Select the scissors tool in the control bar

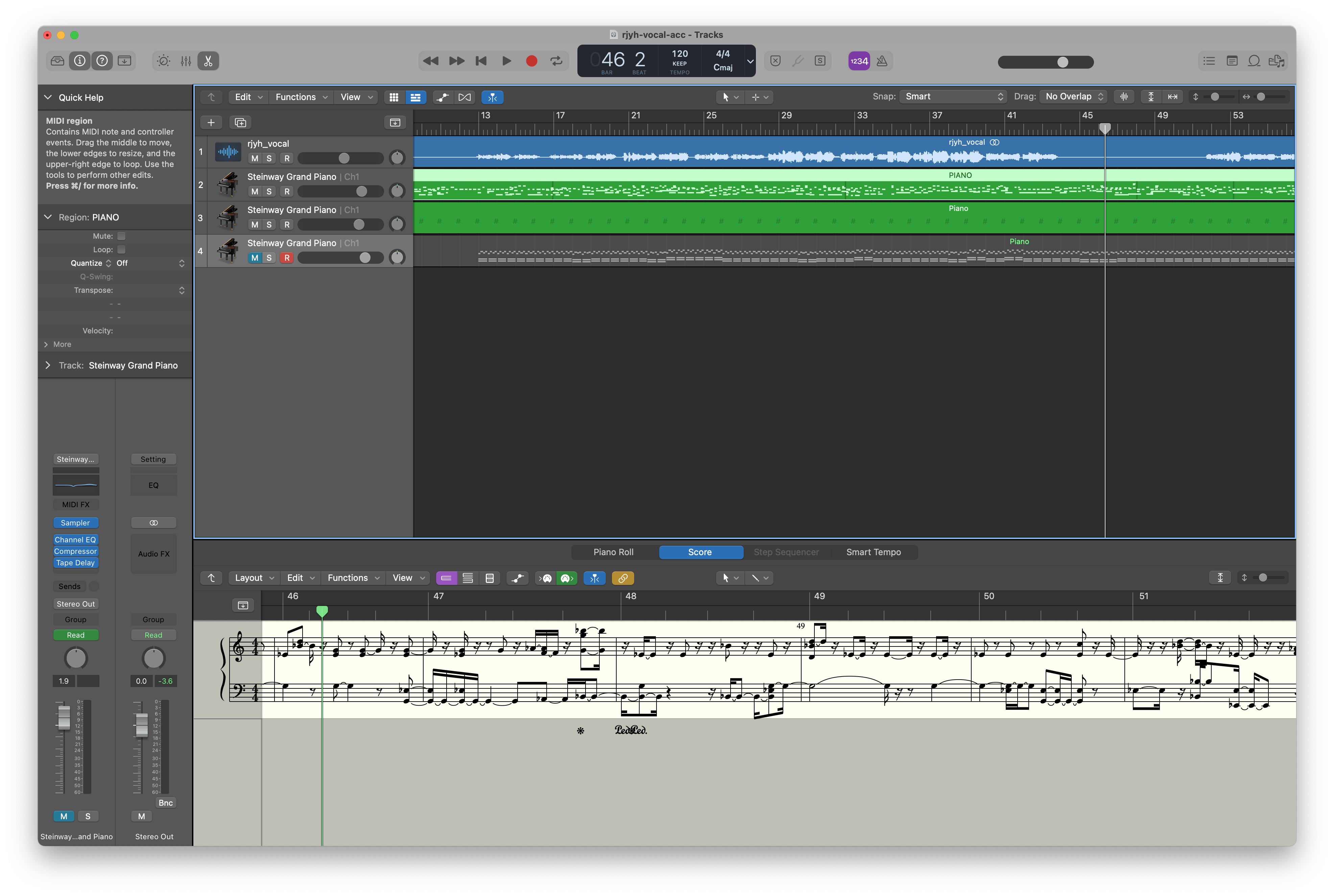tap(207, 61)
